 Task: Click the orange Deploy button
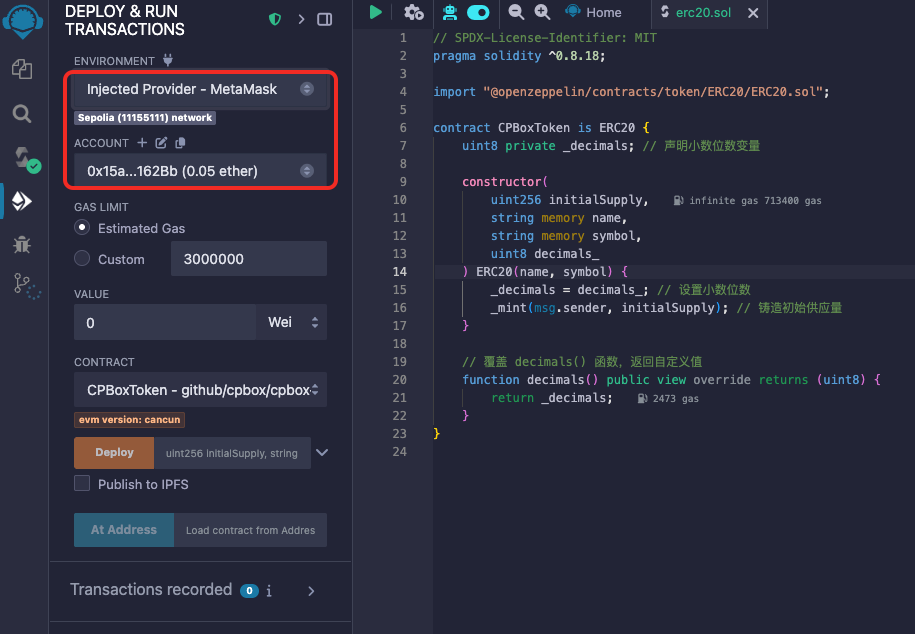point(114,452)
